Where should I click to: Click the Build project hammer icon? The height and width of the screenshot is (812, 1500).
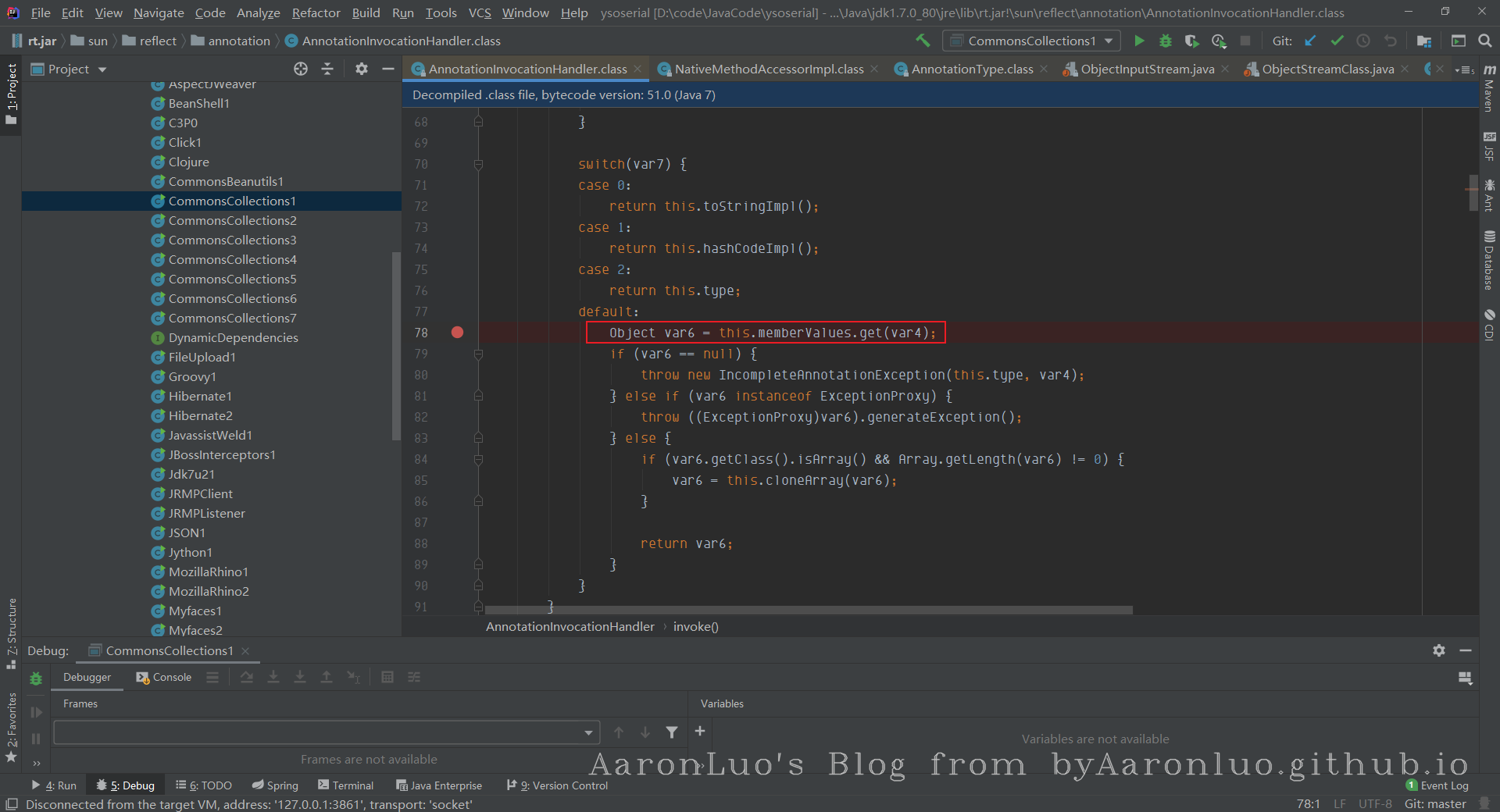click(923, 41)
